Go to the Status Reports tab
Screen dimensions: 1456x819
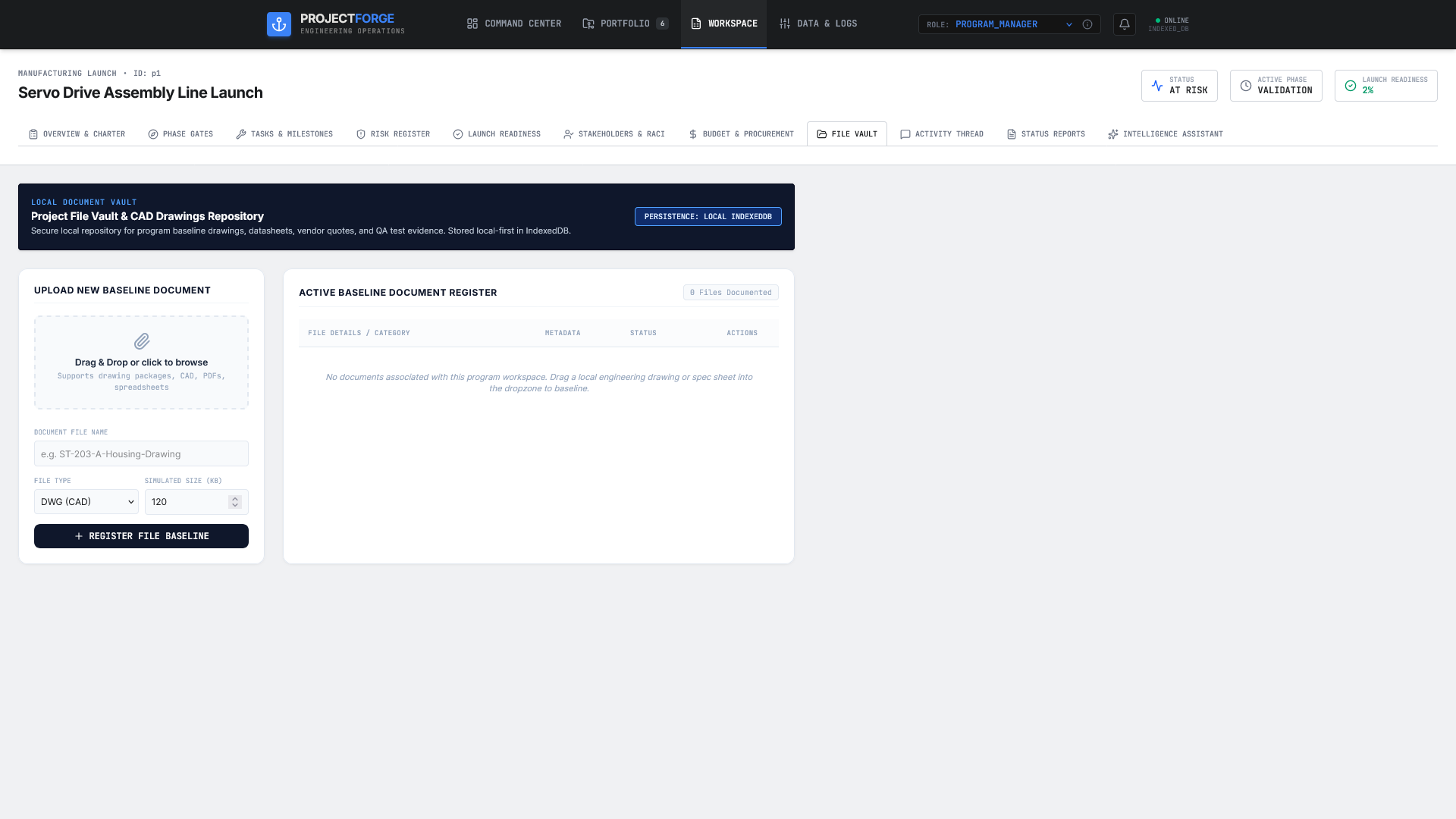click(x=1046, y=134)
